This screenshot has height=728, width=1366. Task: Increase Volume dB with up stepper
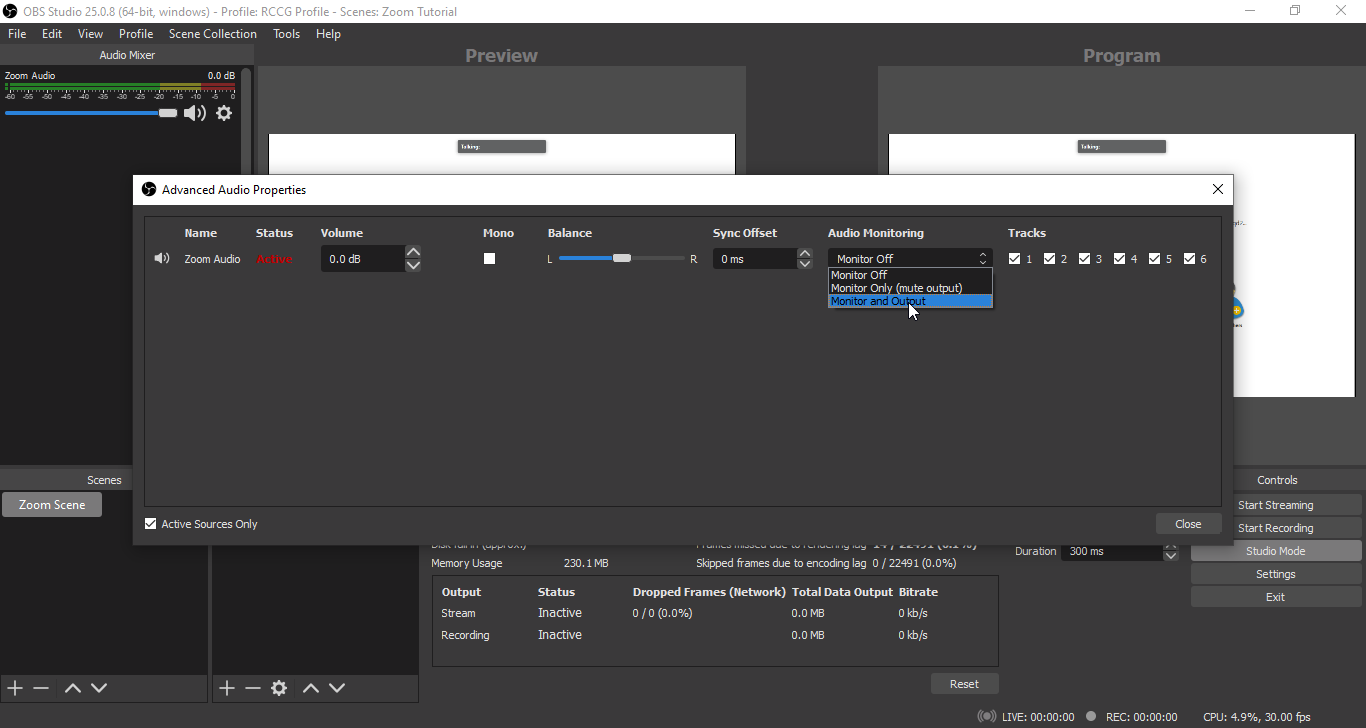[413, 253]
